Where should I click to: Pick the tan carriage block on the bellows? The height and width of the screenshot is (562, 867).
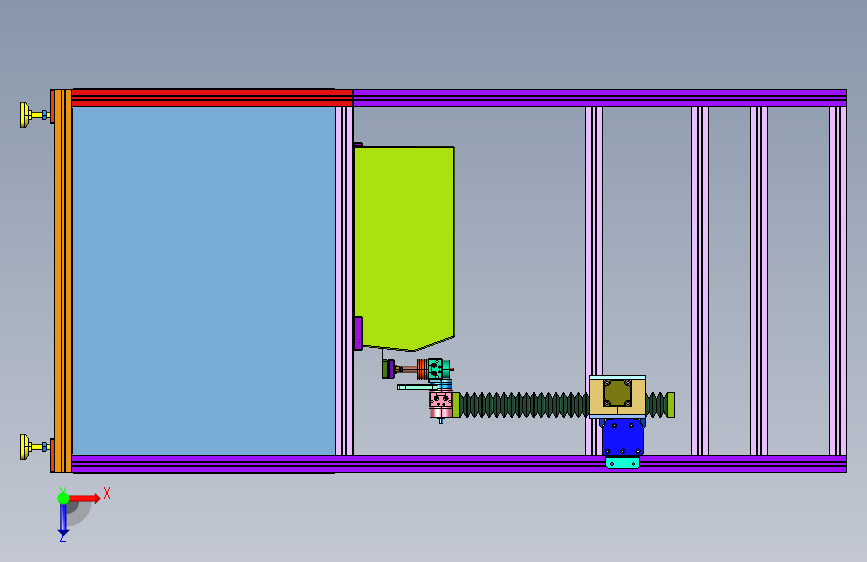tap(617, 397)
